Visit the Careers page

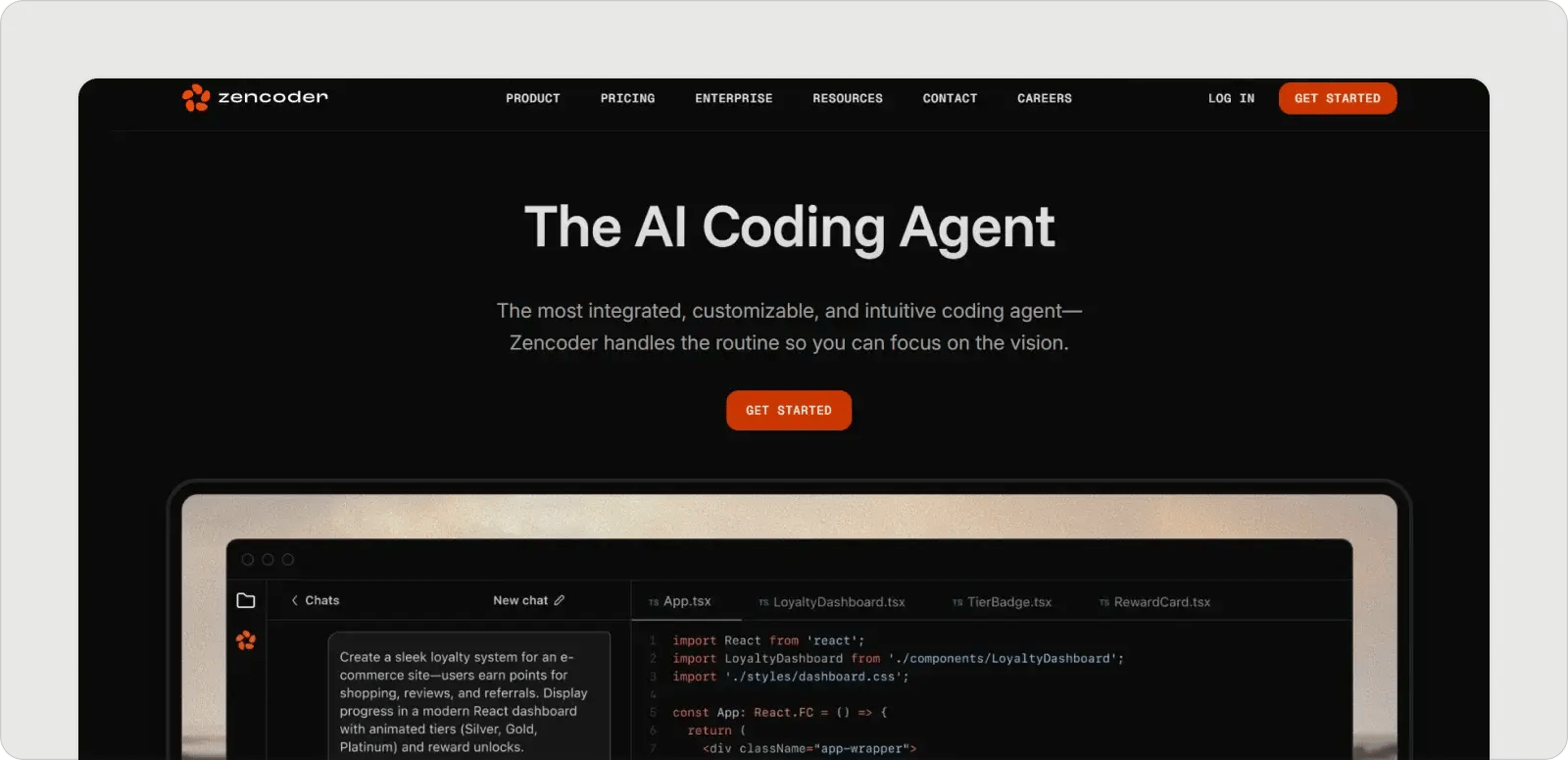click(1045, 98)
